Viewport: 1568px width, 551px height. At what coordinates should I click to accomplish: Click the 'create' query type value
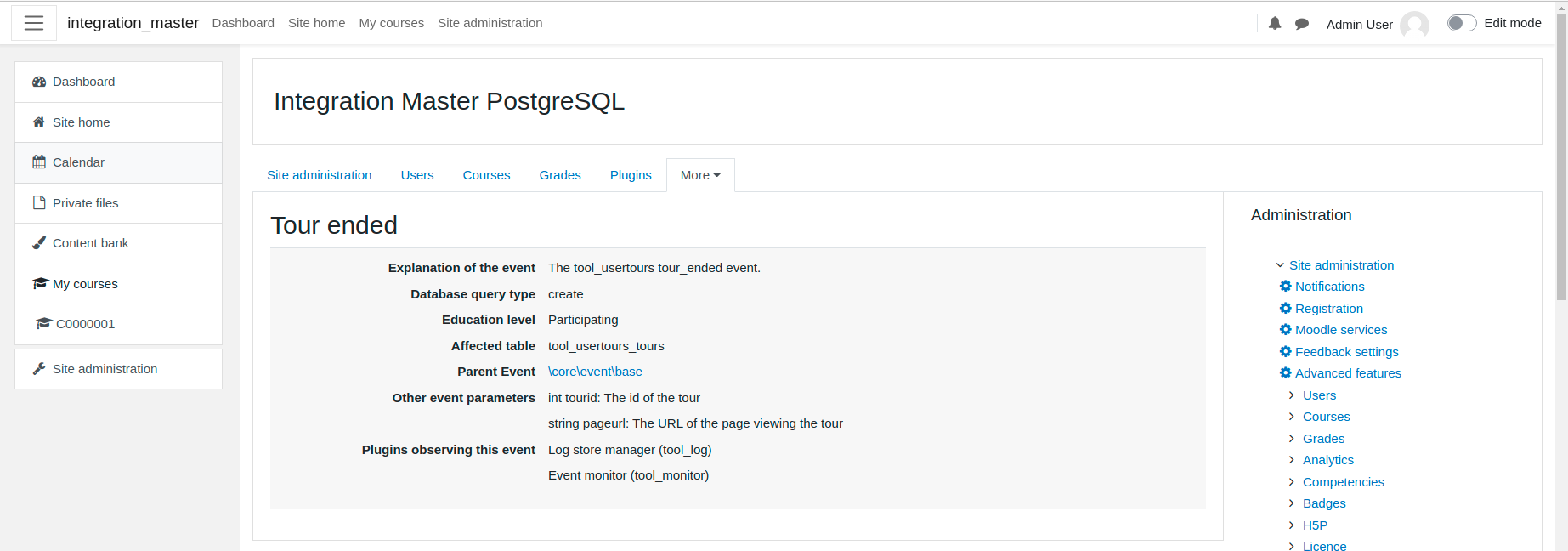(x=565, y=294)
